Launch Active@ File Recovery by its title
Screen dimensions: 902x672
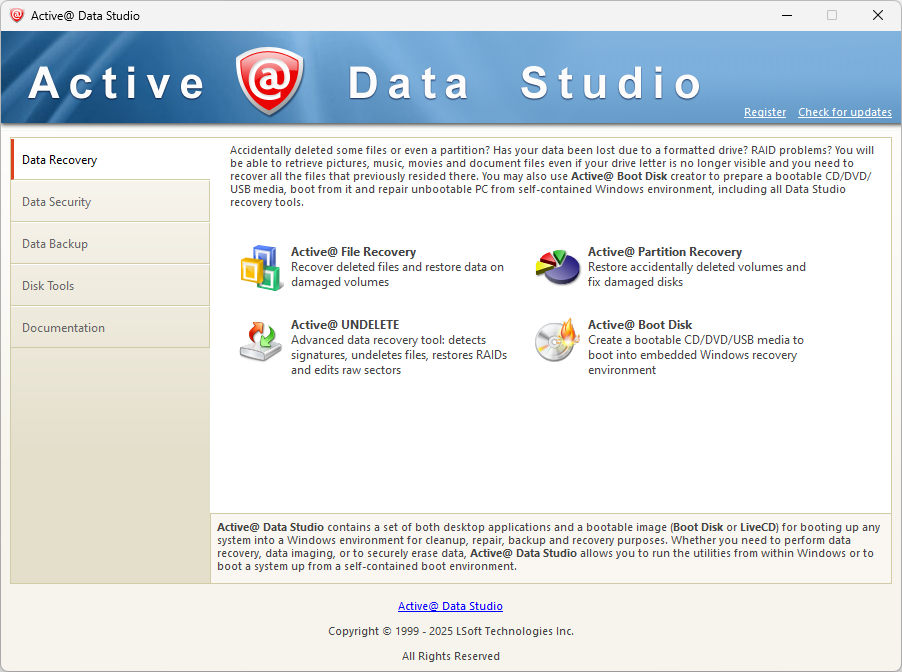[353, 251]
